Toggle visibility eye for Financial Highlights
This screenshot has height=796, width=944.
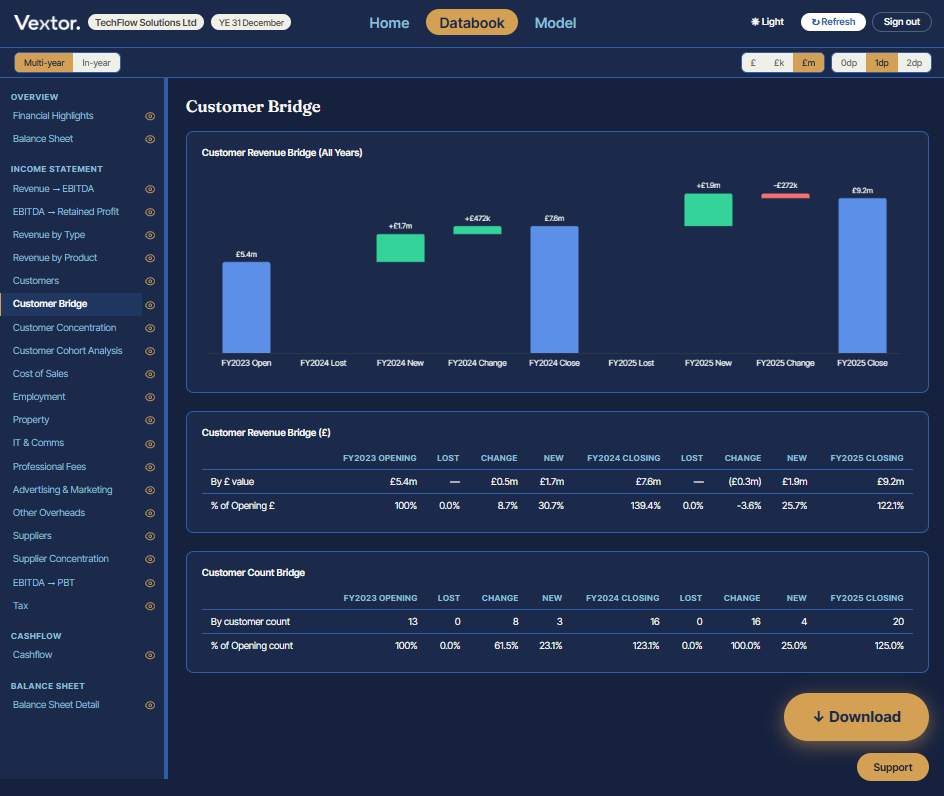[151, 116]
